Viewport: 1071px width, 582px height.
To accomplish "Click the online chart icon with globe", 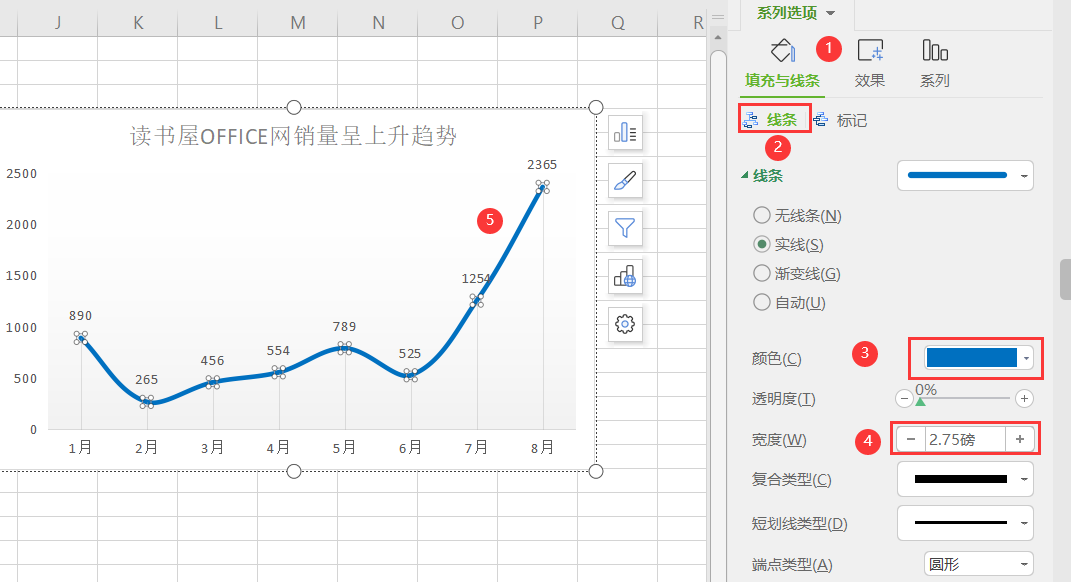I will (x=625, y=276).
